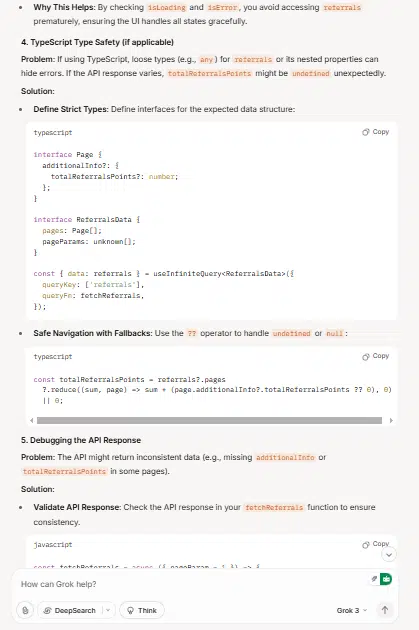Click the DeepSearch swirl icon
Image resolution: width=419 pixels, height=630 pixels.
(47, 610)
